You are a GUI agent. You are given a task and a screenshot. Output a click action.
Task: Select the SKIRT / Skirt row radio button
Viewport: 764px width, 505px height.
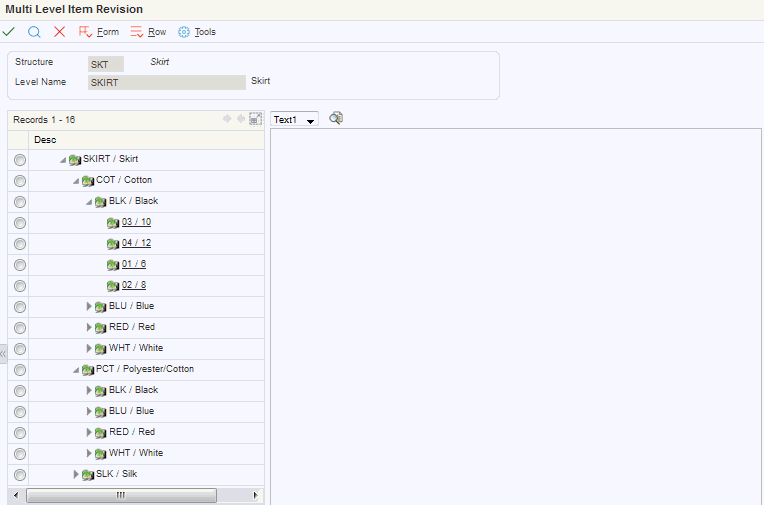[19, 160]
